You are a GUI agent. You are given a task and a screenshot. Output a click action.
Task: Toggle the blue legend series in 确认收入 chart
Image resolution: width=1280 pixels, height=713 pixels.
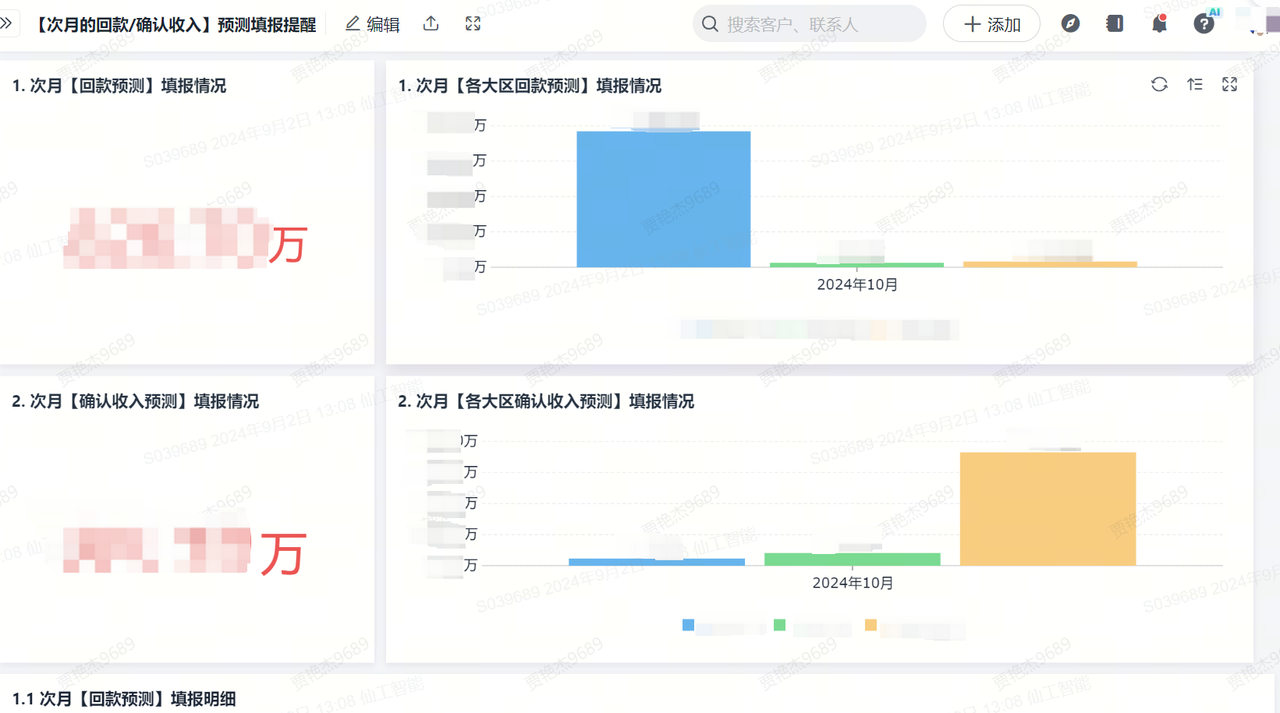tap(688, 625)
